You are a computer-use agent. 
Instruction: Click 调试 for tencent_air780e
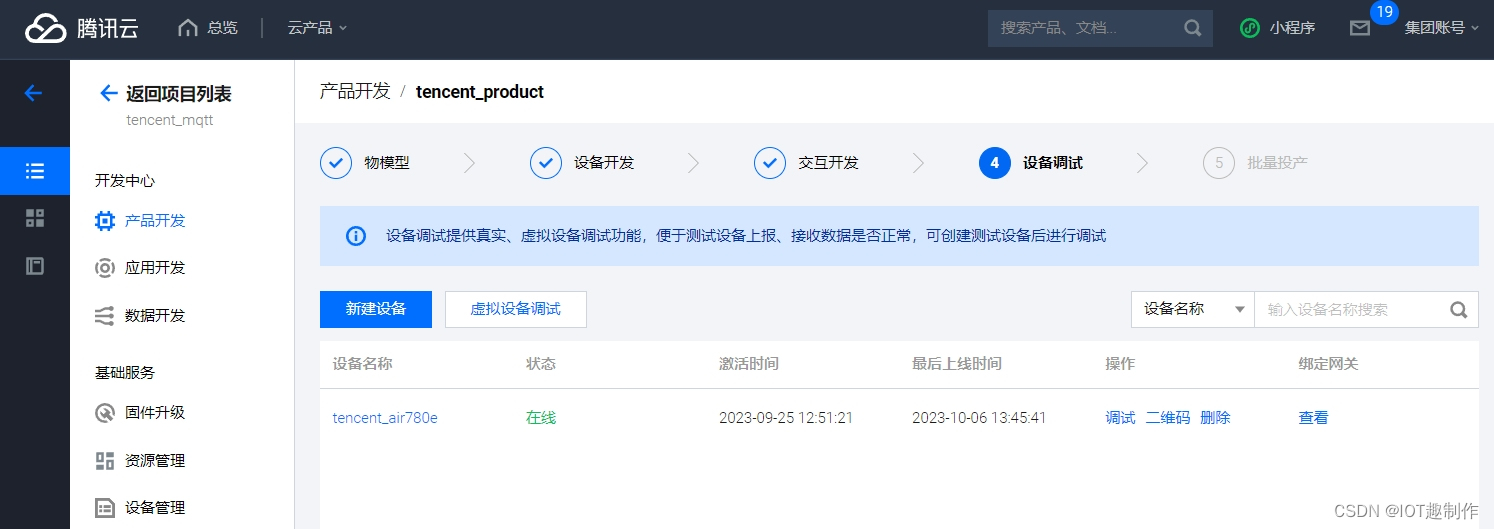click(1120, 418)
